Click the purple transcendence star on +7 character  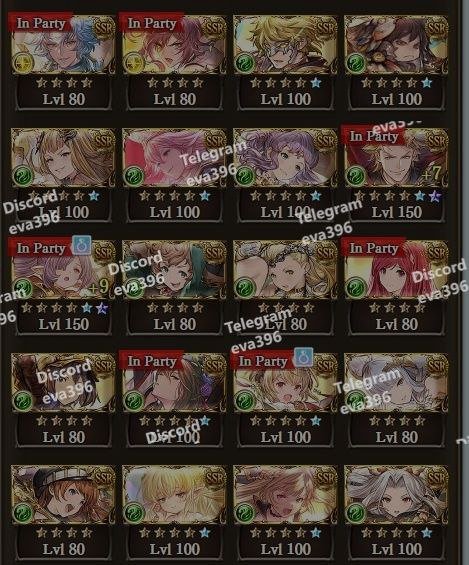(434, 196)
